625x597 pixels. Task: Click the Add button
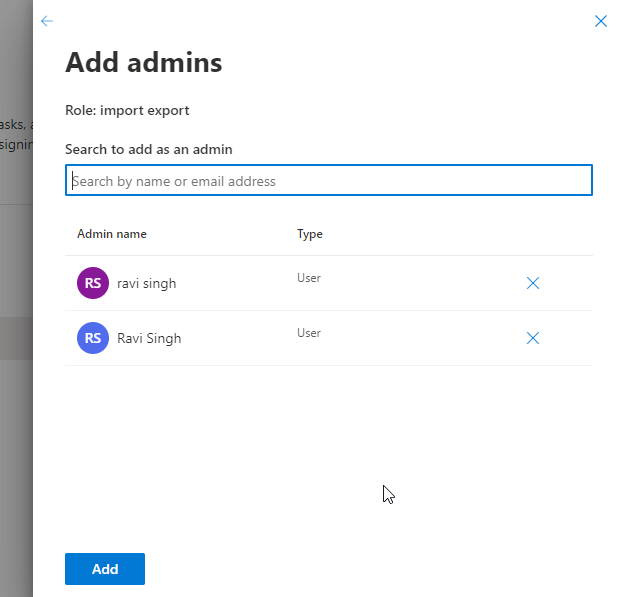(105, 569)
